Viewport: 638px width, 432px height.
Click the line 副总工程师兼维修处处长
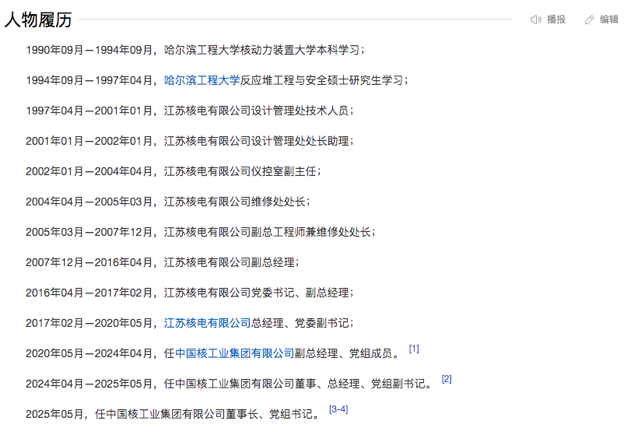[x=201, y=232]
